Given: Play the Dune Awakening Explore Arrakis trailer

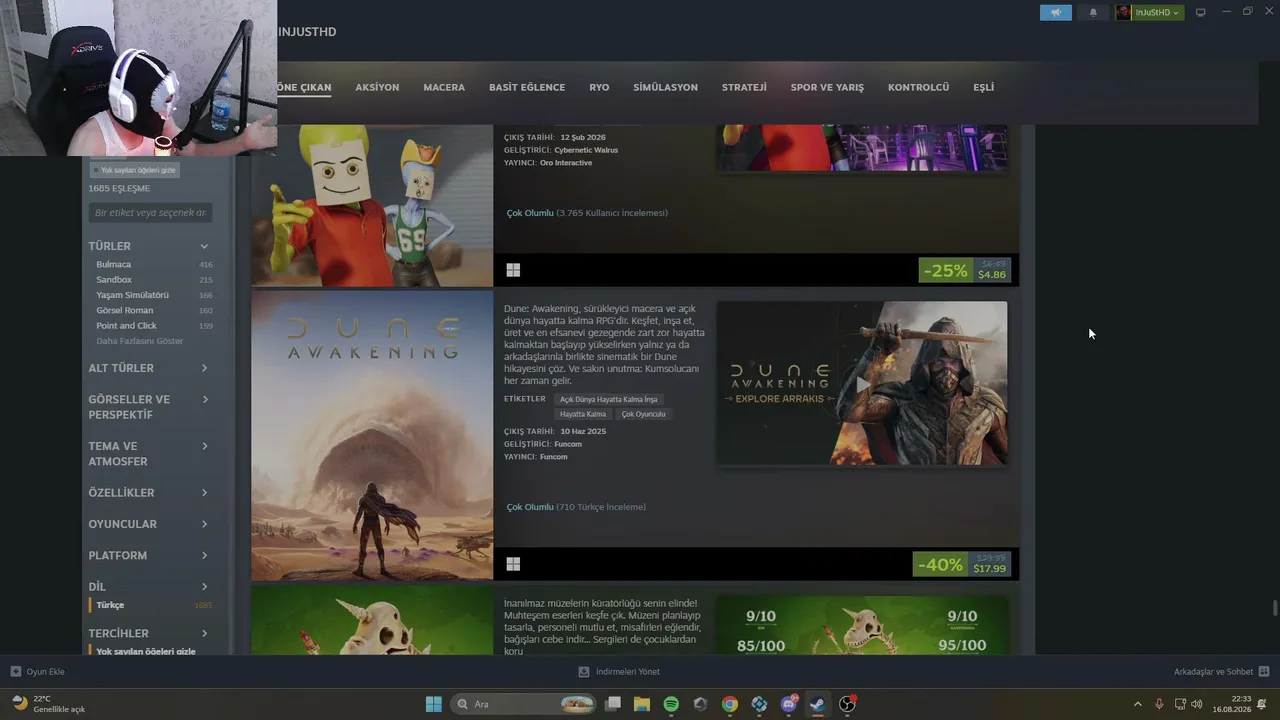Looking at the screenshot, I should tap(862, 383).
